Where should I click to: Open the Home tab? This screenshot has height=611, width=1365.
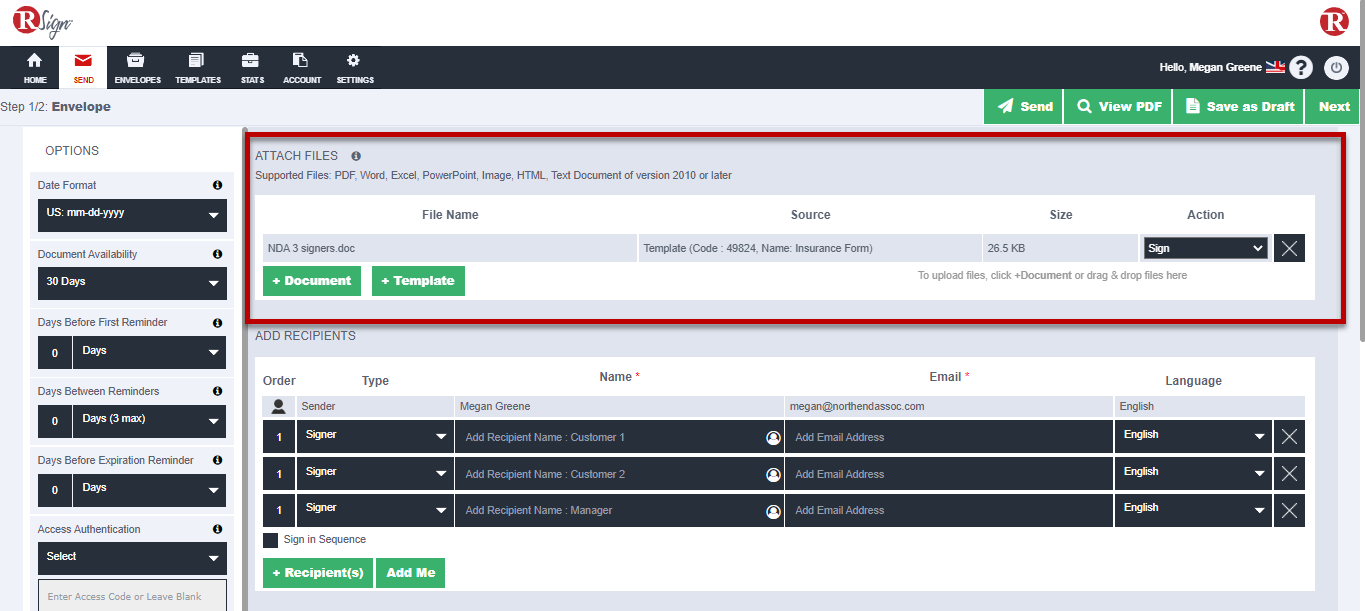click(x=35, y=67)
